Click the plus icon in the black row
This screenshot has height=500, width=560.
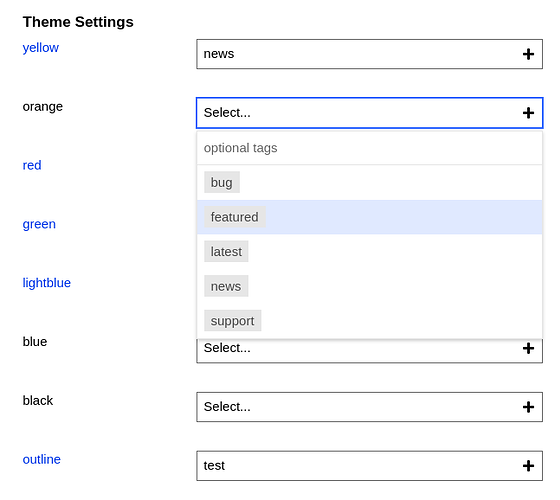pos(528,407)
